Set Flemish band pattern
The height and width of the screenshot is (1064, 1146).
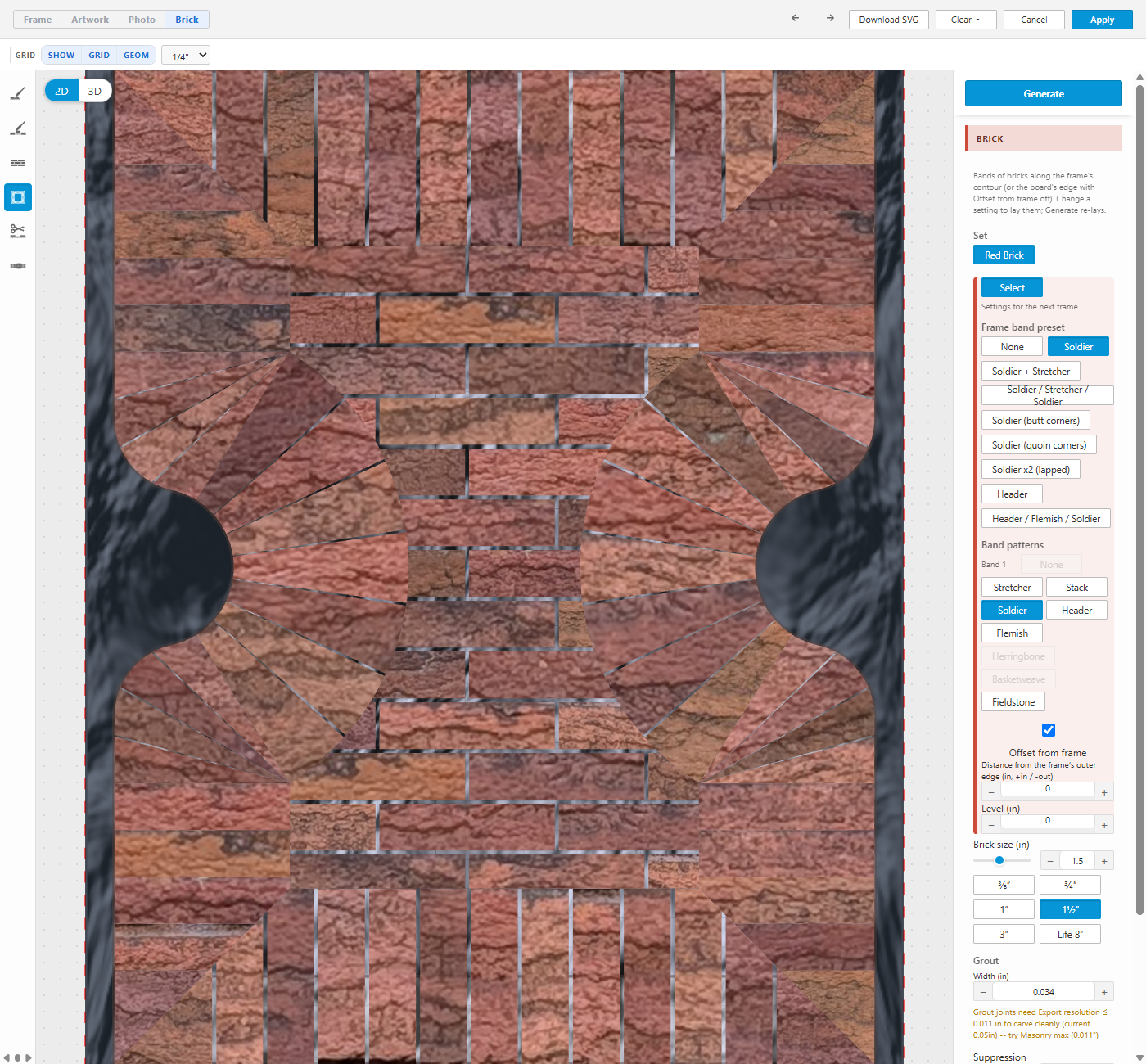(x=1012, y=633)
